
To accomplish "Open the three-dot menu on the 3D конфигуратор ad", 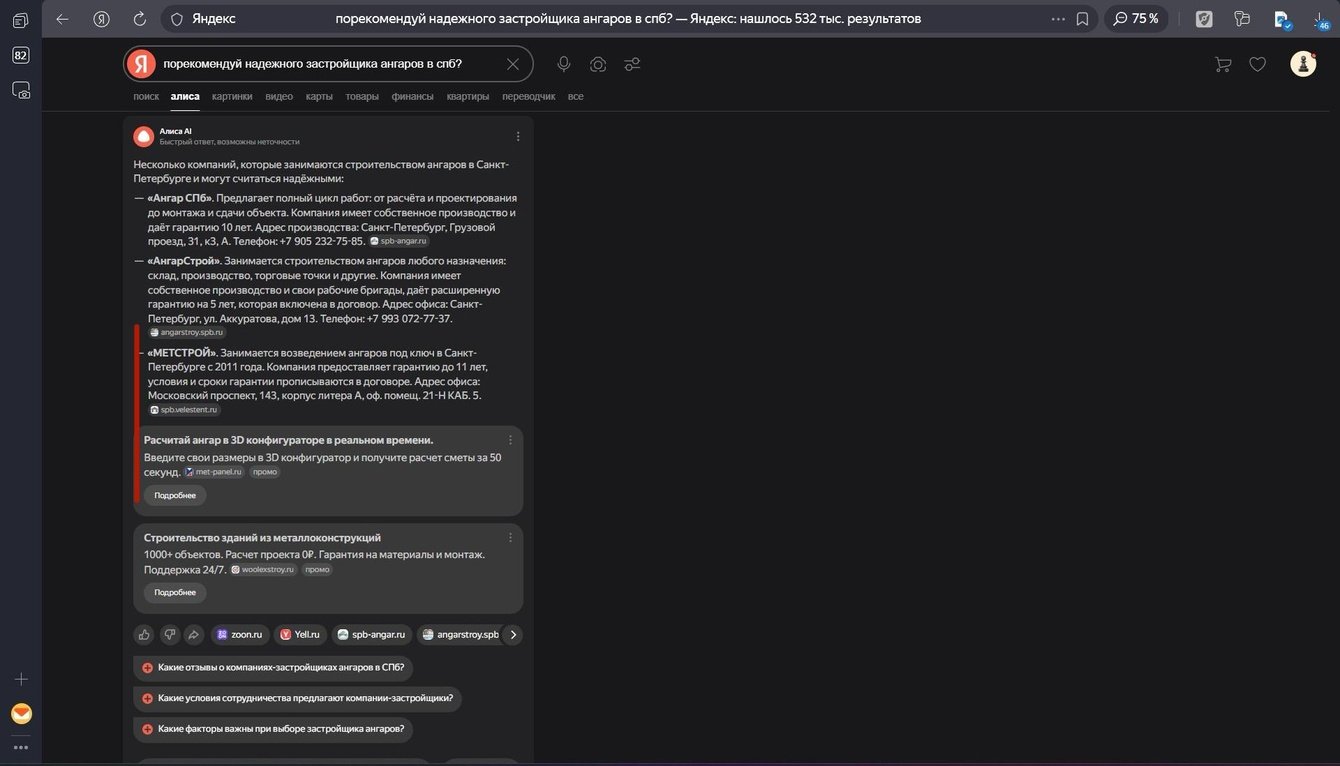I will click(x=510, y=440).
